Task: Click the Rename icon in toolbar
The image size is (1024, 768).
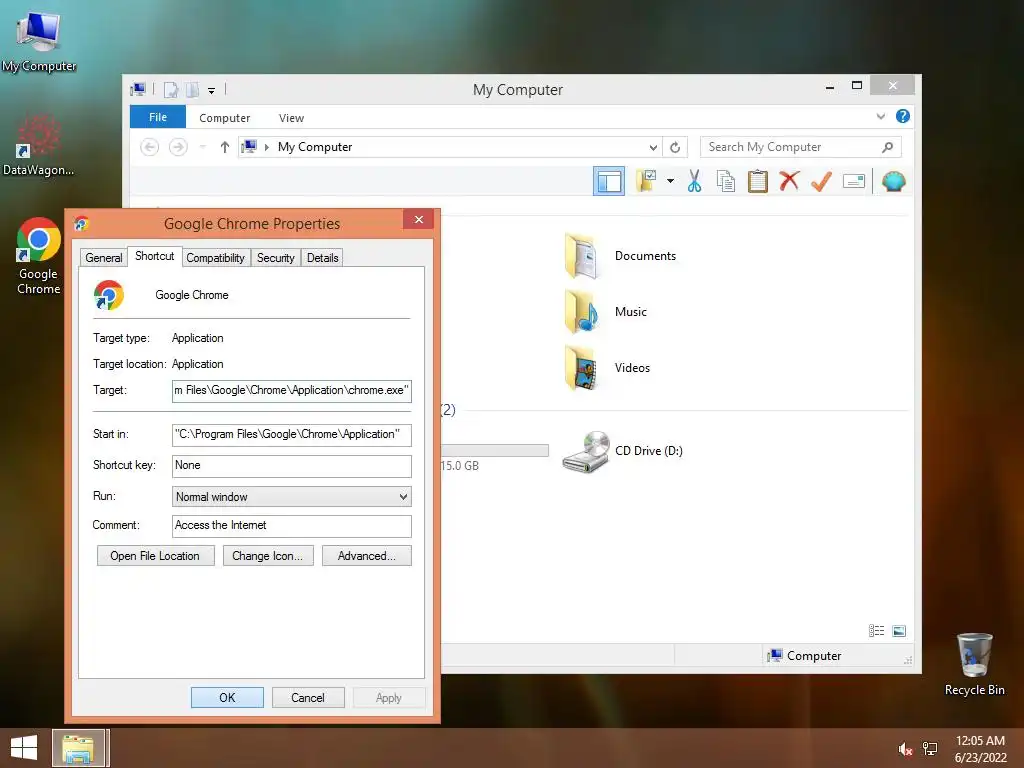Action: pyautogui.click(x=854, y=181)
